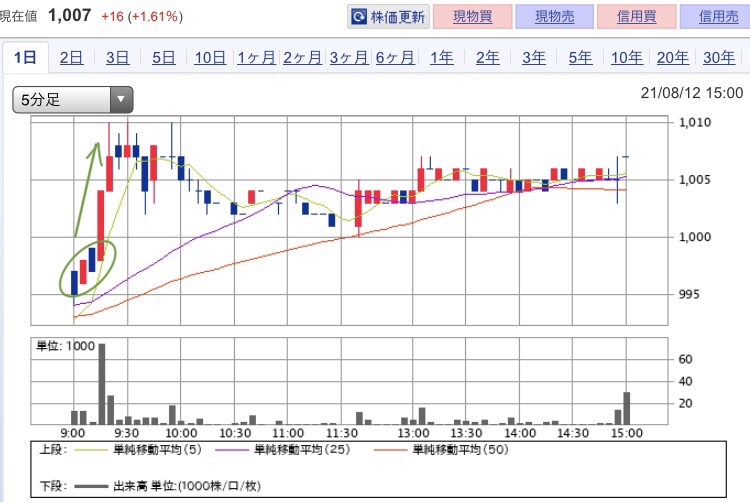Switch to the 5日 period tab
Screen dimensions: 750x502
(x=164, y=58)
